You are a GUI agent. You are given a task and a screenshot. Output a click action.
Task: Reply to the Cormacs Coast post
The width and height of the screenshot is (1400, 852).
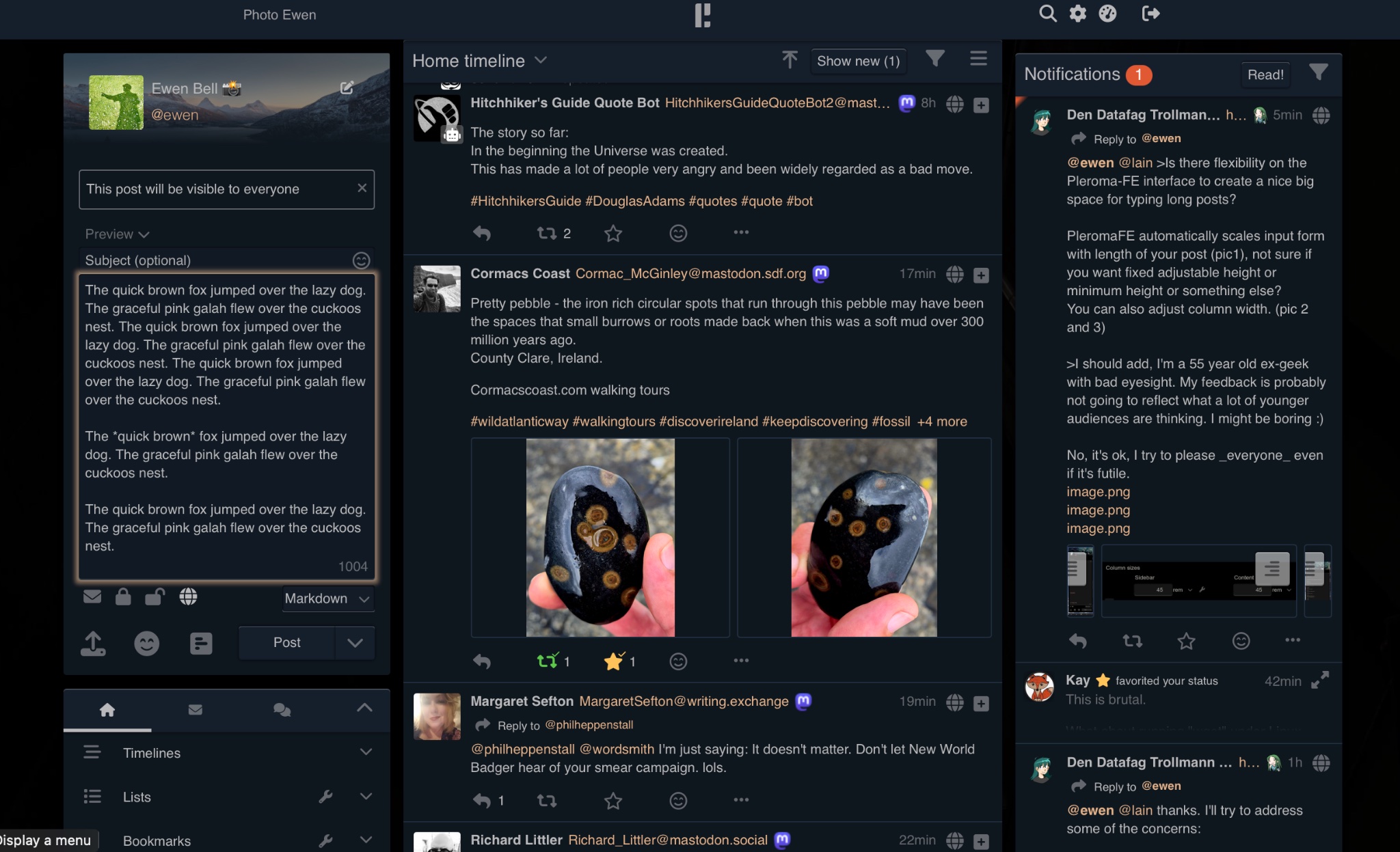(482, 661)
